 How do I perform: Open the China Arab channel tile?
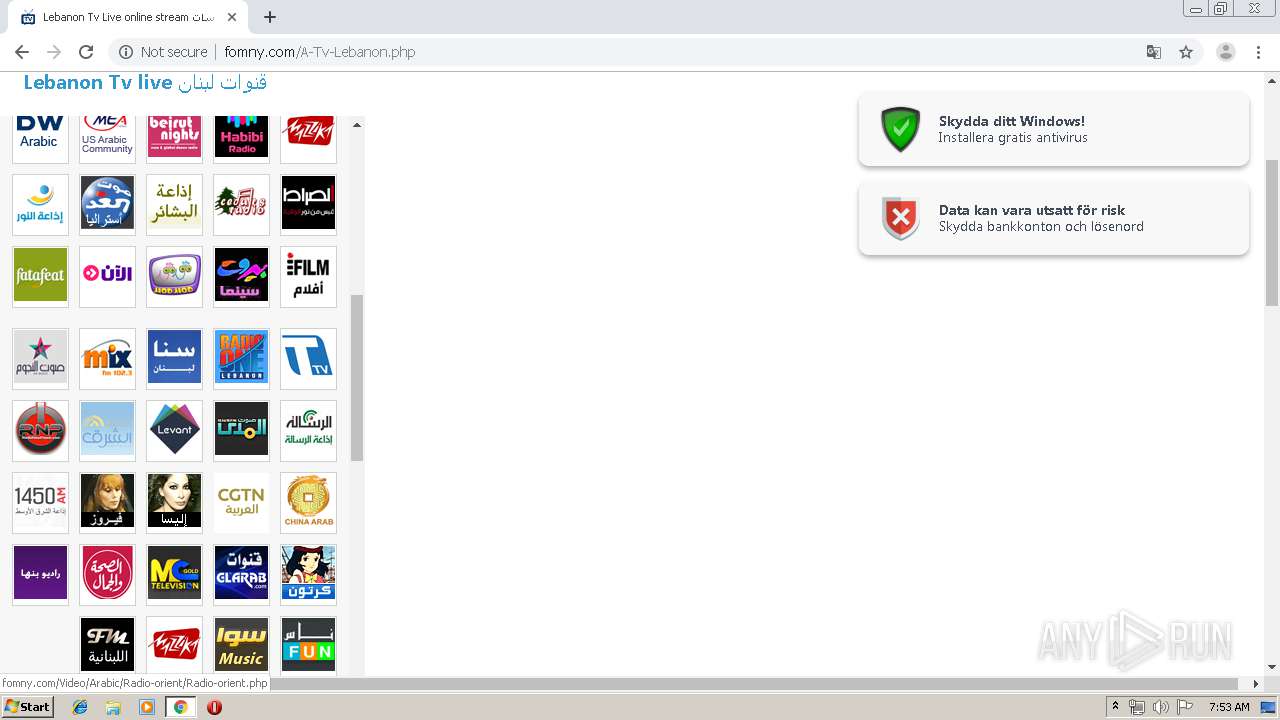[308, 502]
